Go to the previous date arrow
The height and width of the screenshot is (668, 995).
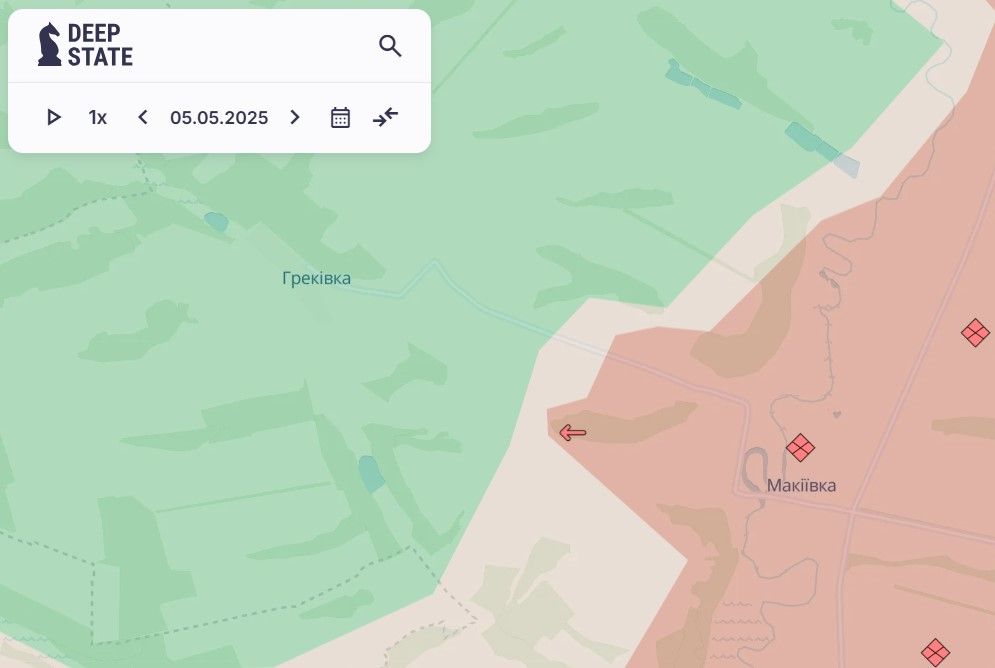click(143, 118)
